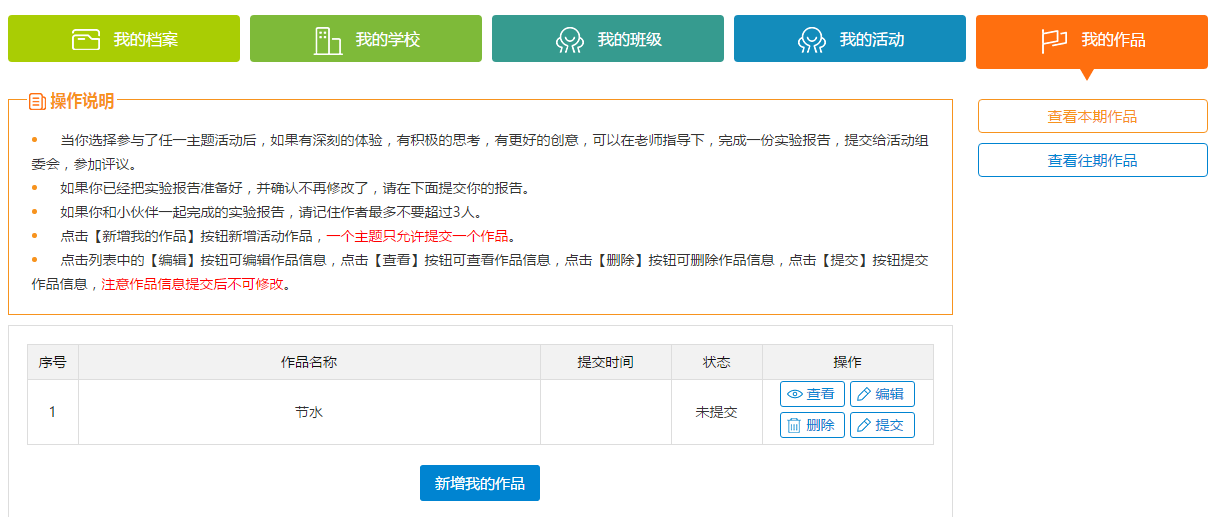Click the document icon beside 操作说明
The height and width of the screenshot is (517, 1219).
pyautogui.click(x=37, y=101)
